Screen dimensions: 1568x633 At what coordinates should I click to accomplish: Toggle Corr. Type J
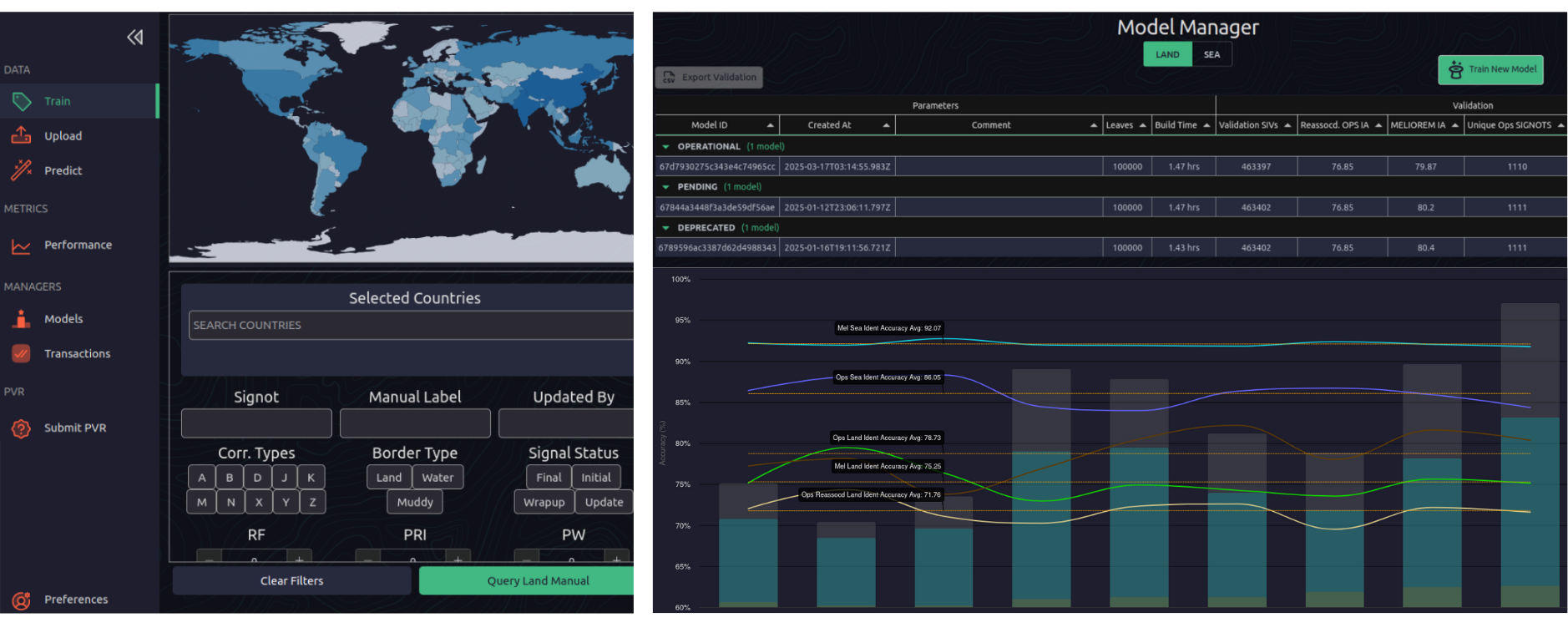click(x=284, y=478)
